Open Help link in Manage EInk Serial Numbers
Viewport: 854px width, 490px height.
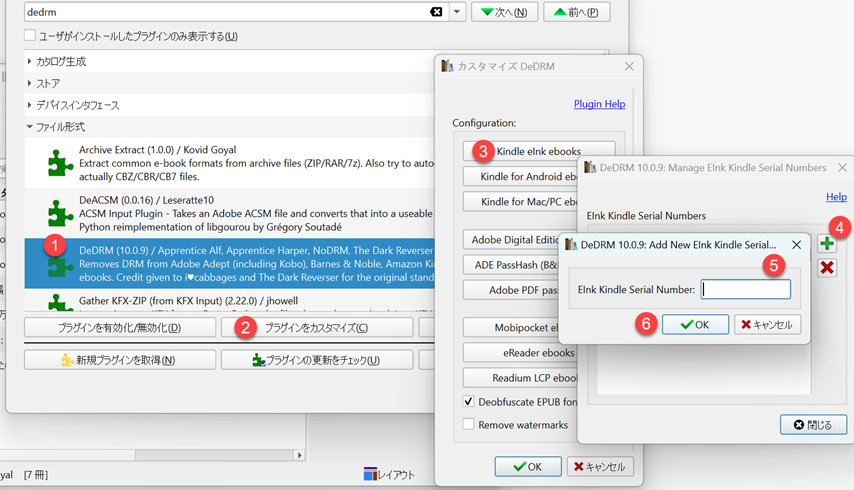[x=836, y=197]
